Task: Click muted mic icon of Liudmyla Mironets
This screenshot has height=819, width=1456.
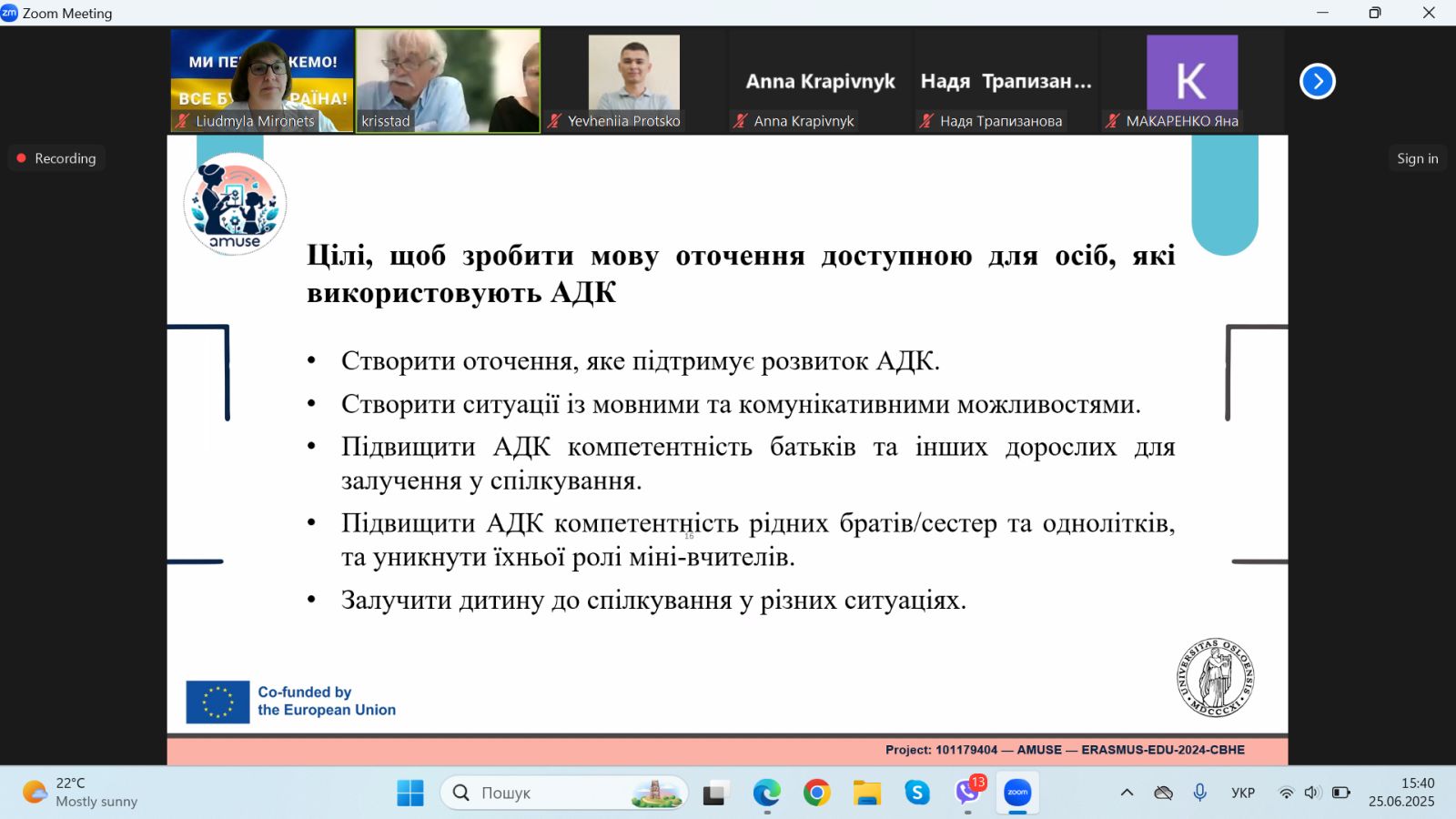Action: click(183, 121)
